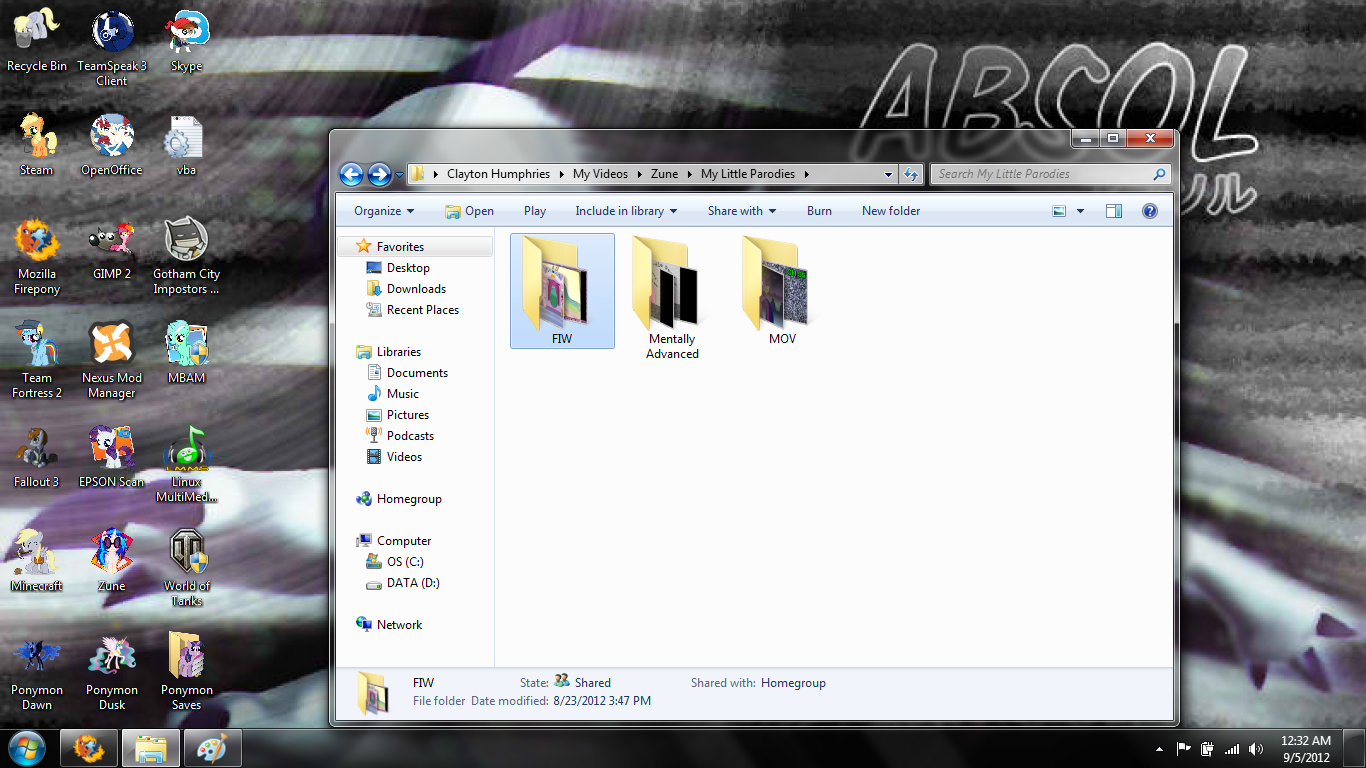Select the Mentally Advanced folder
The image size is (1366, 768).
tap(672, 298)
